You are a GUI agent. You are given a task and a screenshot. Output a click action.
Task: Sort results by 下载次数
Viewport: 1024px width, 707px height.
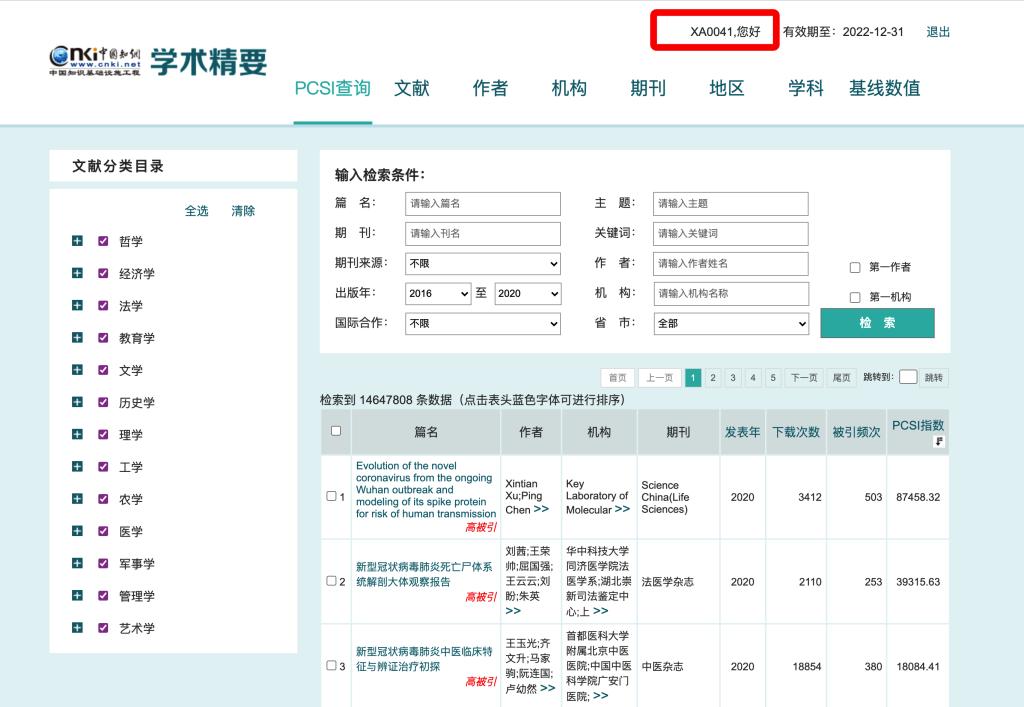click(x=795, y=432)
